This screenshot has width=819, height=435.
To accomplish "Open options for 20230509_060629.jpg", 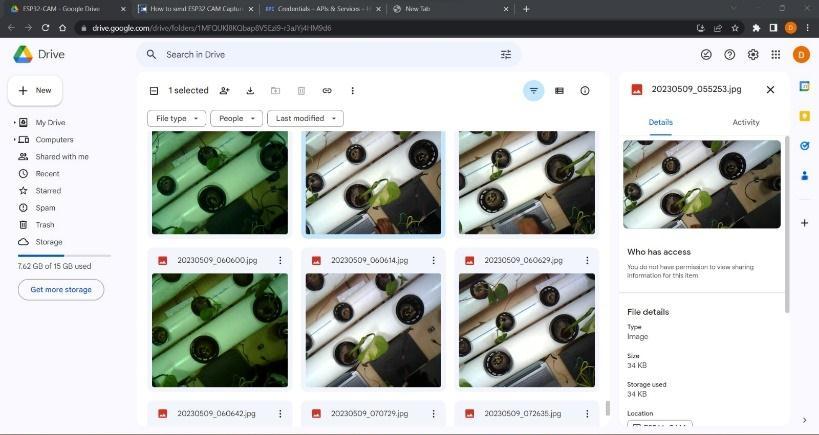I will pyautogui.click(x=587, y=260).
